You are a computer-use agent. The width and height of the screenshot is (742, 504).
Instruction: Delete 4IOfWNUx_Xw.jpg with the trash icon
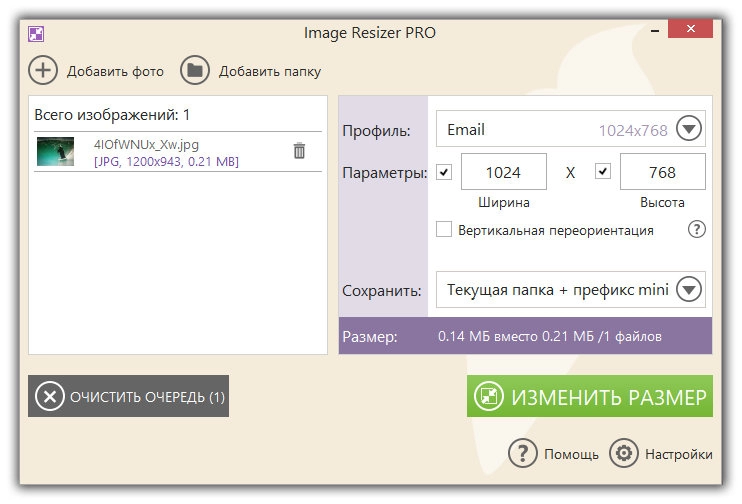click(x=299, y=151)
